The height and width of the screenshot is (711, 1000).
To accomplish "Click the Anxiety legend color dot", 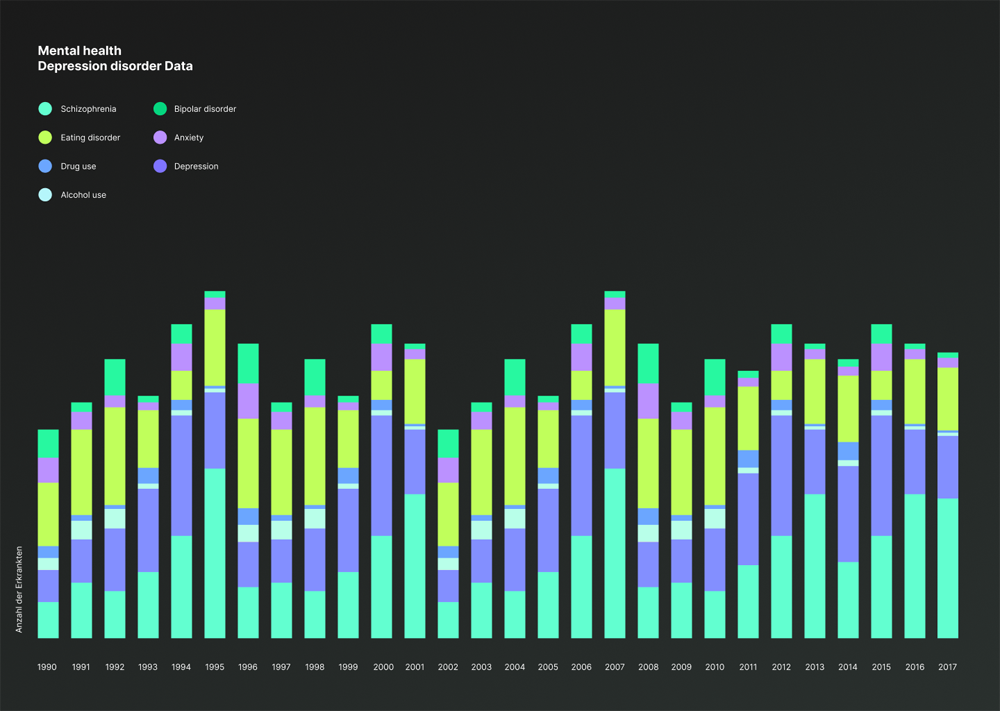I will 160,138.
